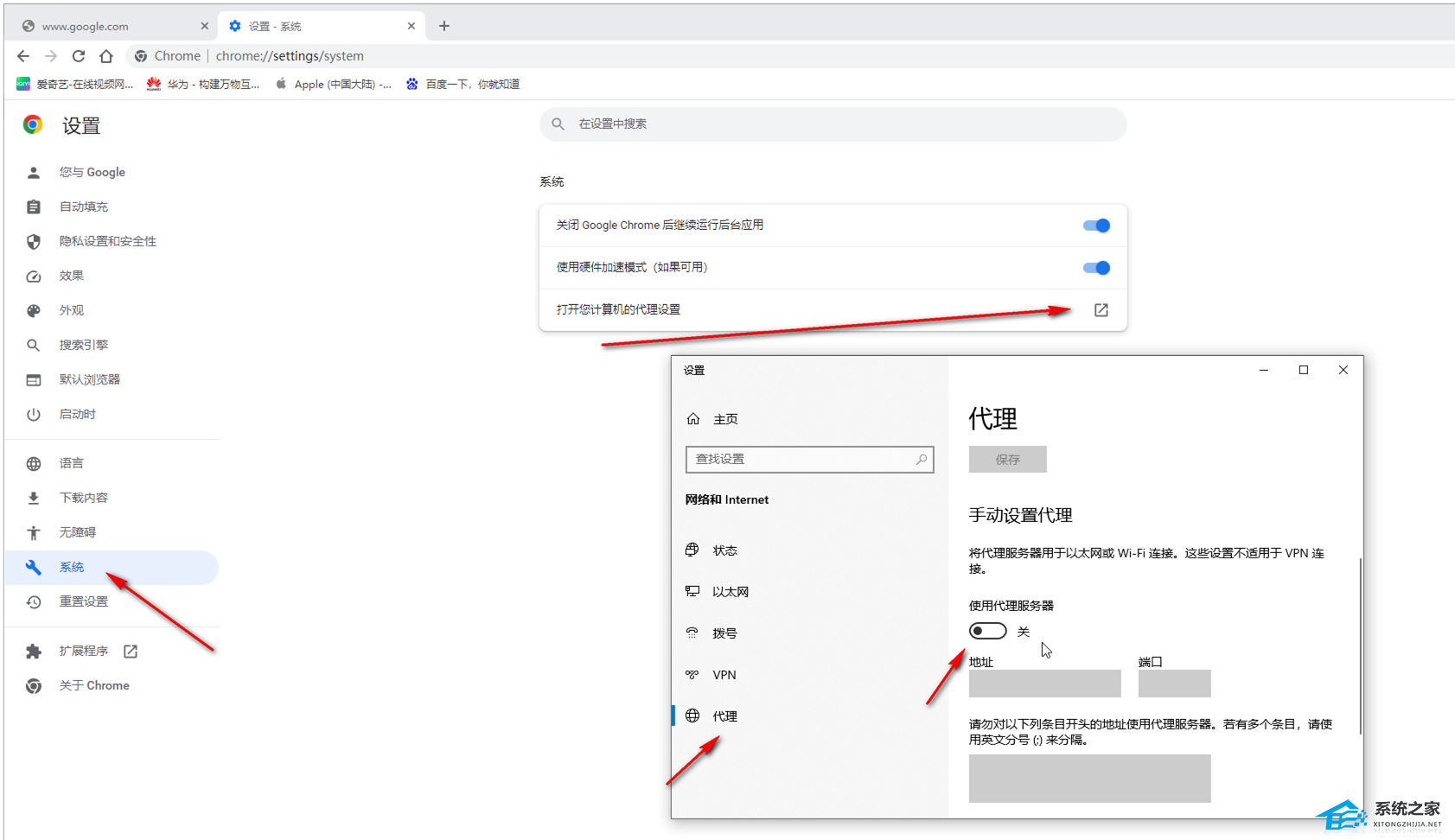Click the search magnifier in 查找设置 box
The image size is (1455, 840).
click(x=921, y=460)
